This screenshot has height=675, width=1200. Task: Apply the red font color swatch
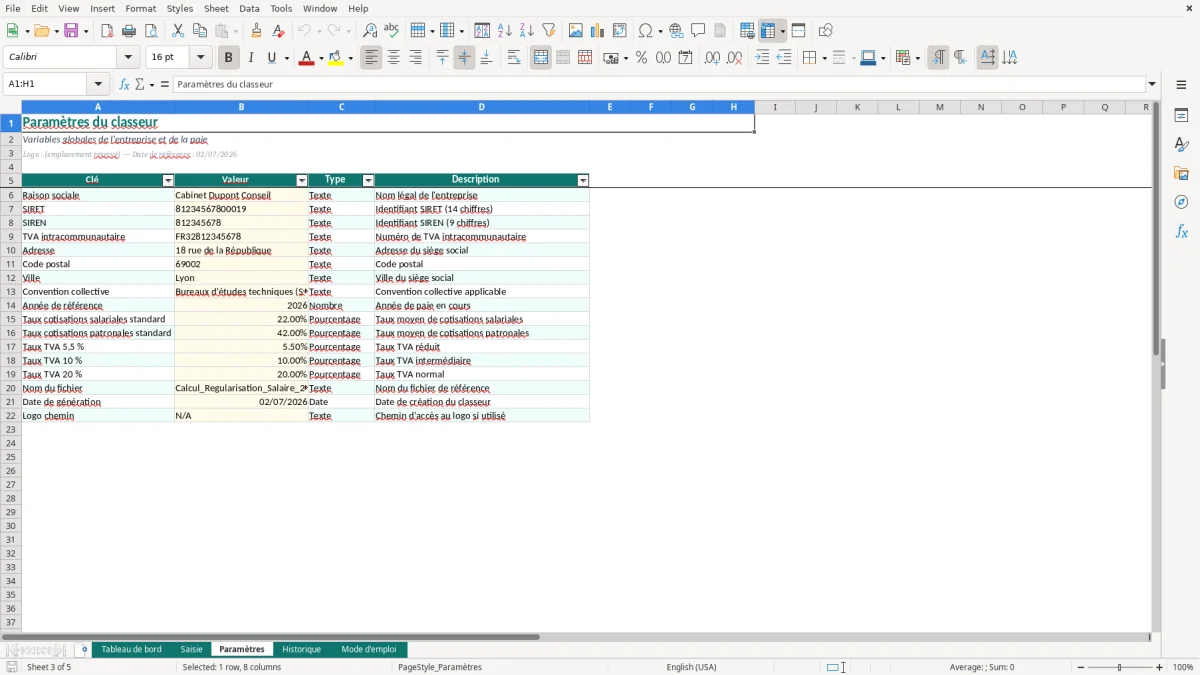305,58
